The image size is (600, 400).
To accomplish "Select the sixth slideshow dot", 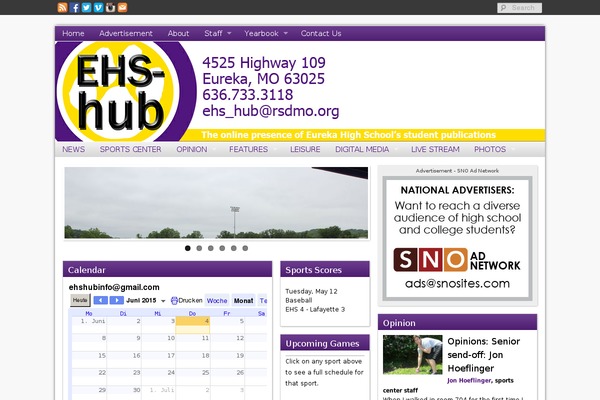I will pyautogui.click(x=245, y=248).
